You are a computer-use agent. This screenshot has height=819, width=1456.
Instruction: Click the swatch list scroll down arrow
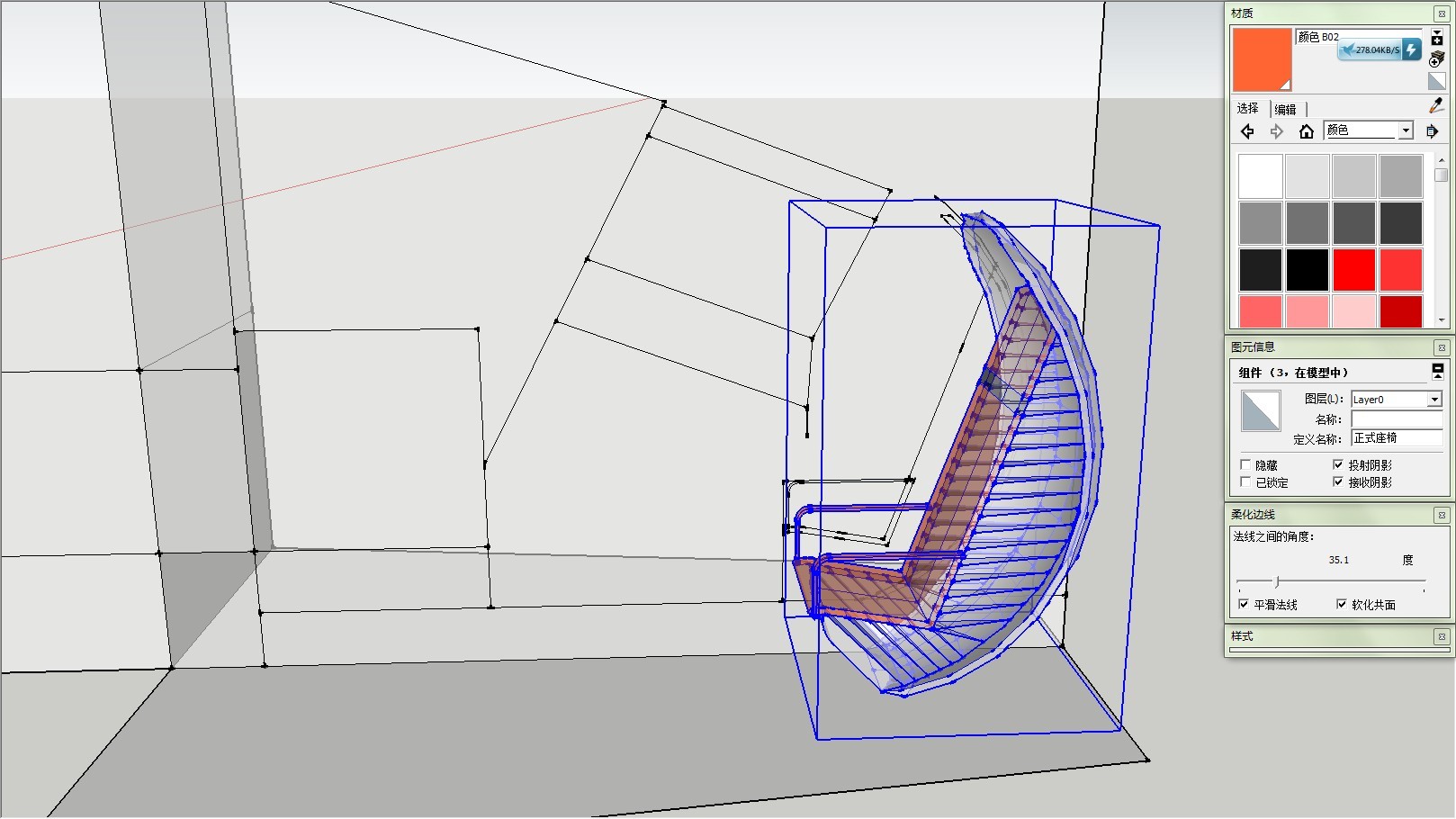(1442, 320)
